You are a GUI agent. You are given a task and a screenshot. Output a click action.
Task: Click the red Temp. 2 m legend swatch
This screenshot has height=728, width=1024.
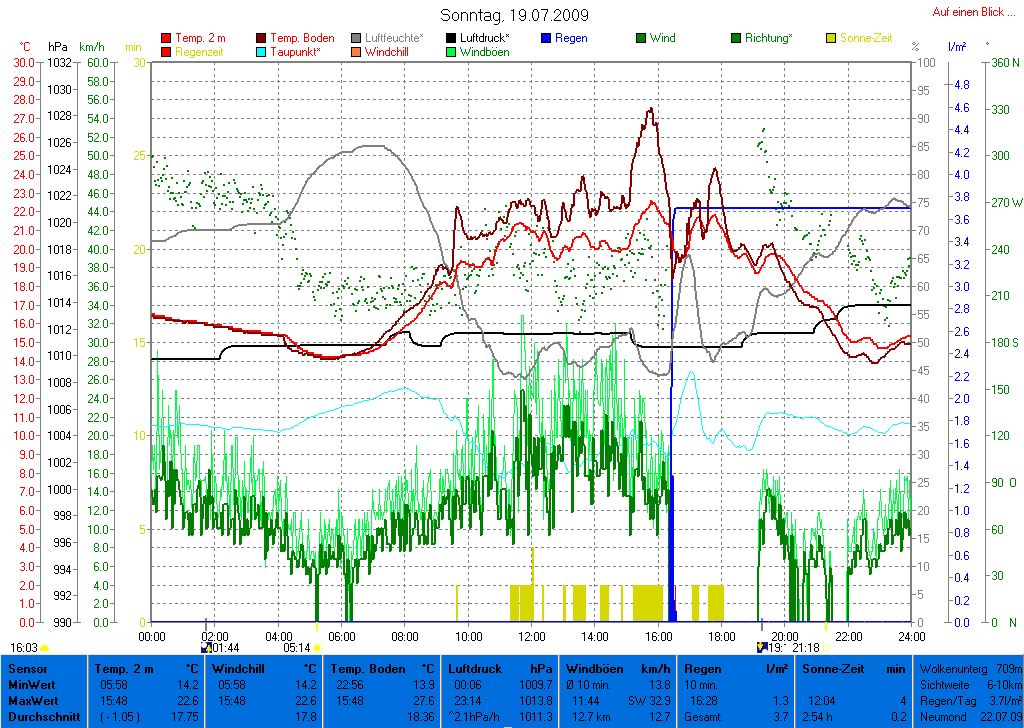[166, 38]
